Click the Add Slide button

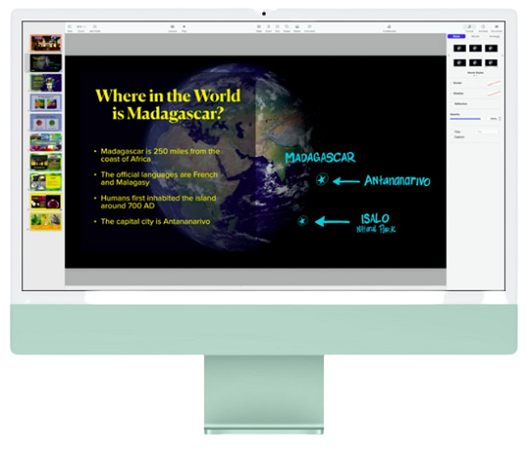95,28
